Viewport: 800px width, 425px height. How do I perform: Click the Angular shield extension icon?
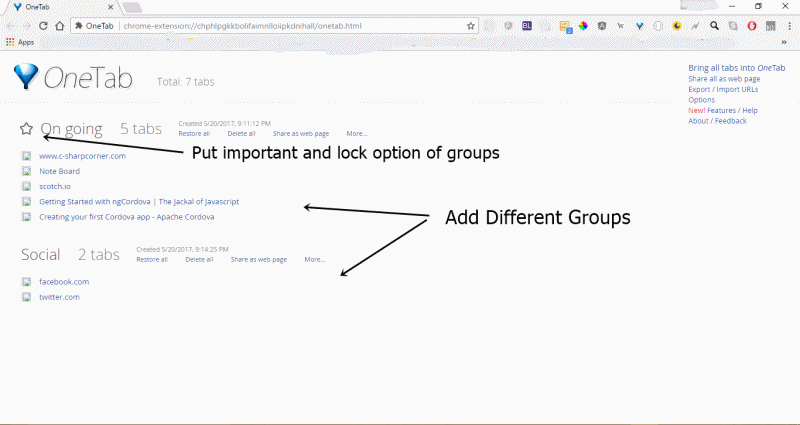coord(602,26)
